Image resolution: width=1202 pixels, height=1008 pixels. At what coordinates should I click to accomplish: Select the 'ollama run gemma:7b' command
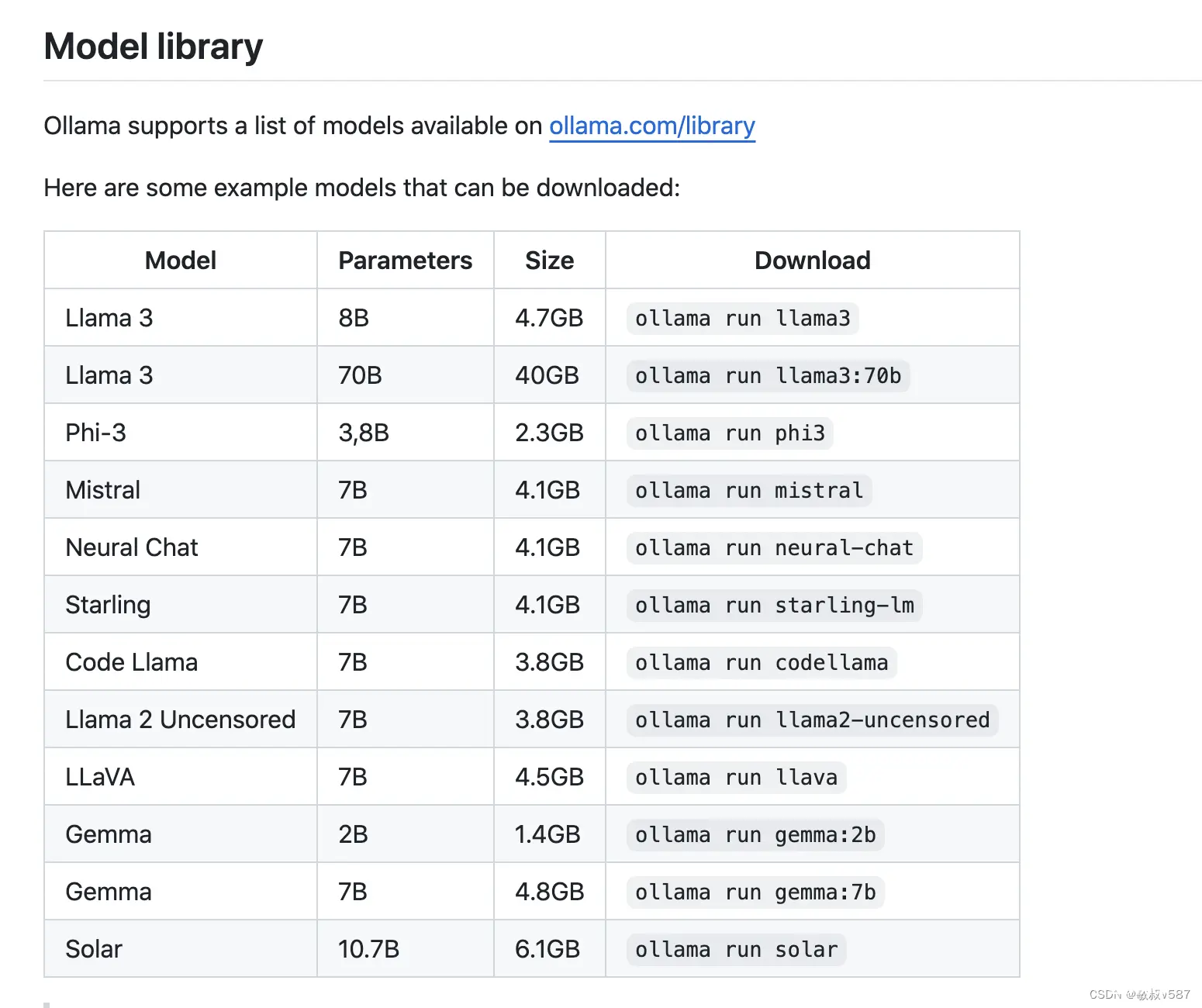coord(755,892)
